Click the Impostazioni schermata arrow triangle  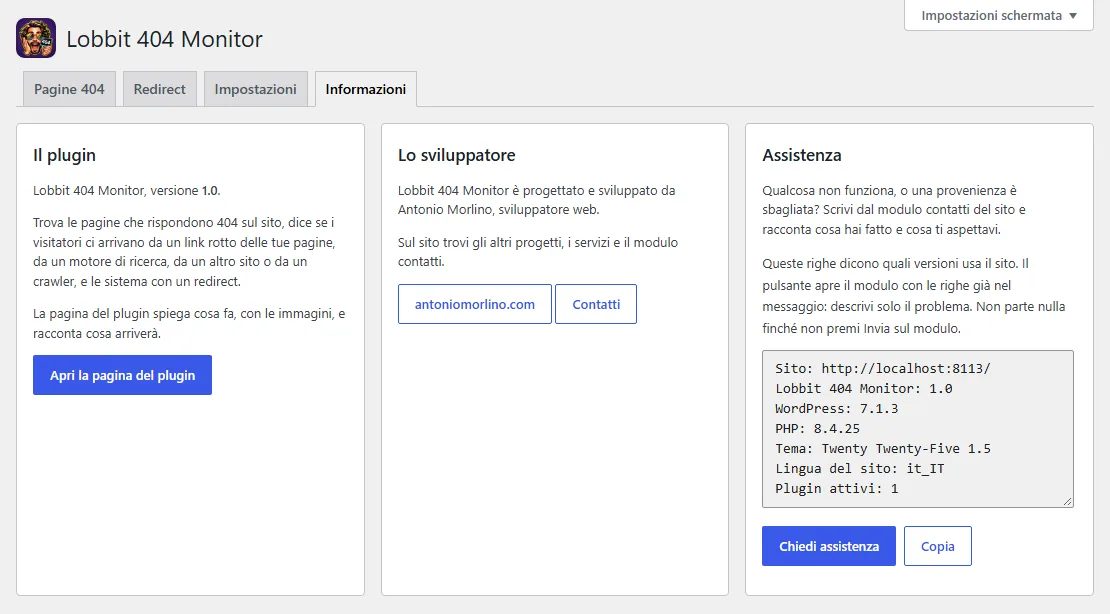[1073, 16]
